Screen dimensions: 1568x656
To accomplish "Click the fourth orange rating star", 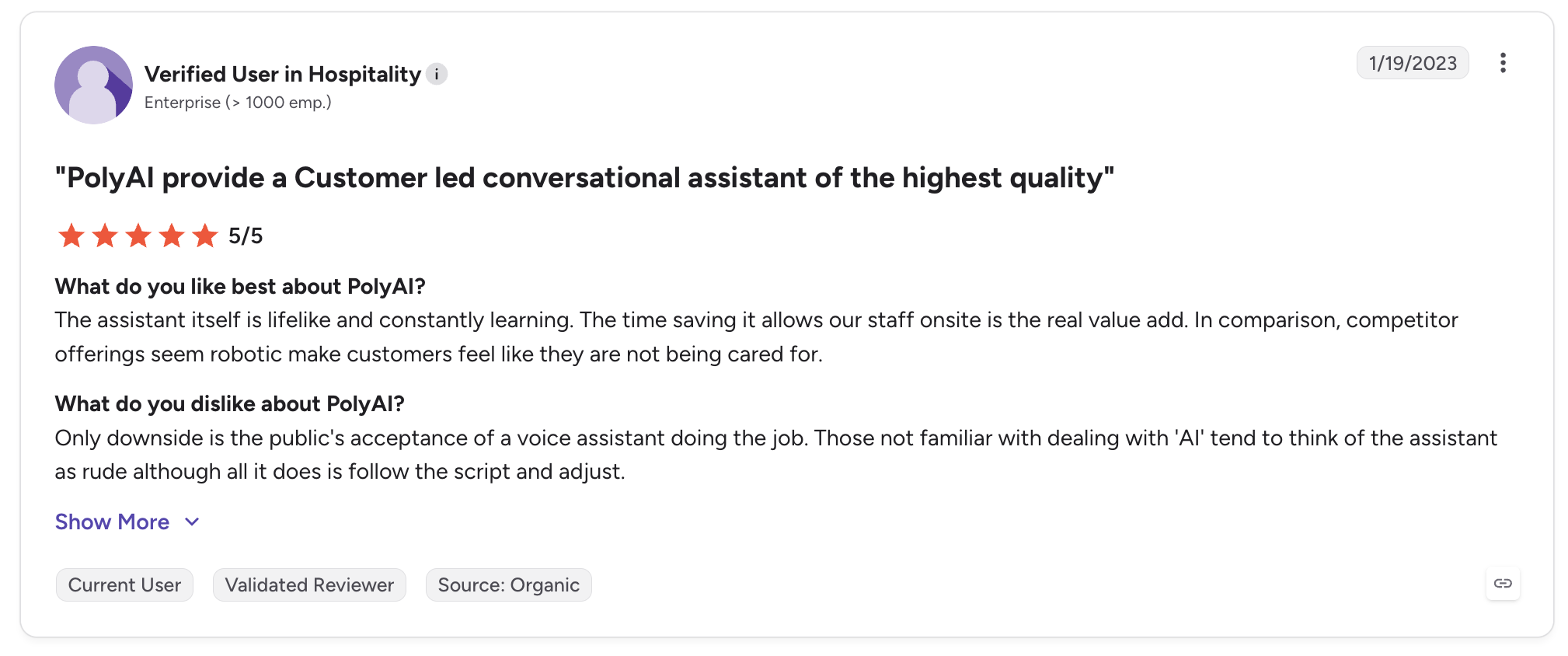I will pyautogui.click(x=172, y=236).
